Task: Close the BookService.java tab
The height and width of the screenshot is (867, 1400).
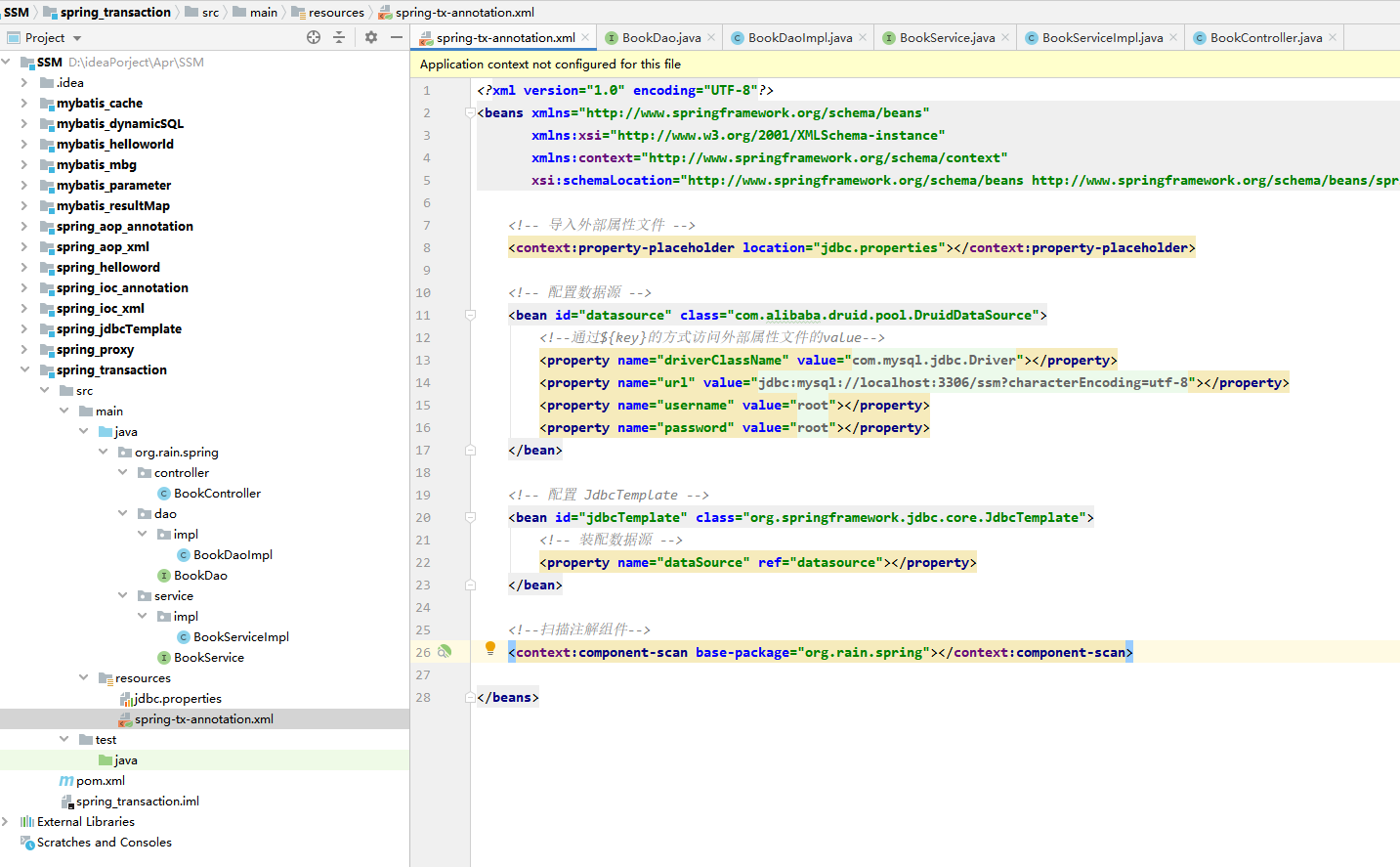Action: [x=1005, y=37]
